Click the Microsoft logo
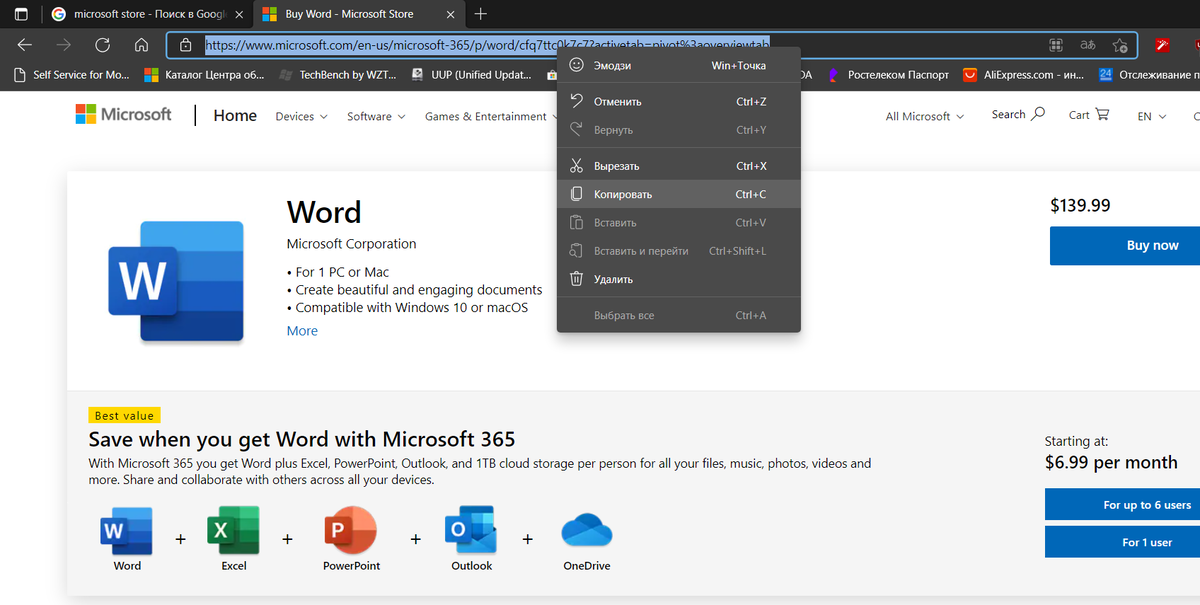Viewport: 1200px width, 605px height. pos(124,115)
